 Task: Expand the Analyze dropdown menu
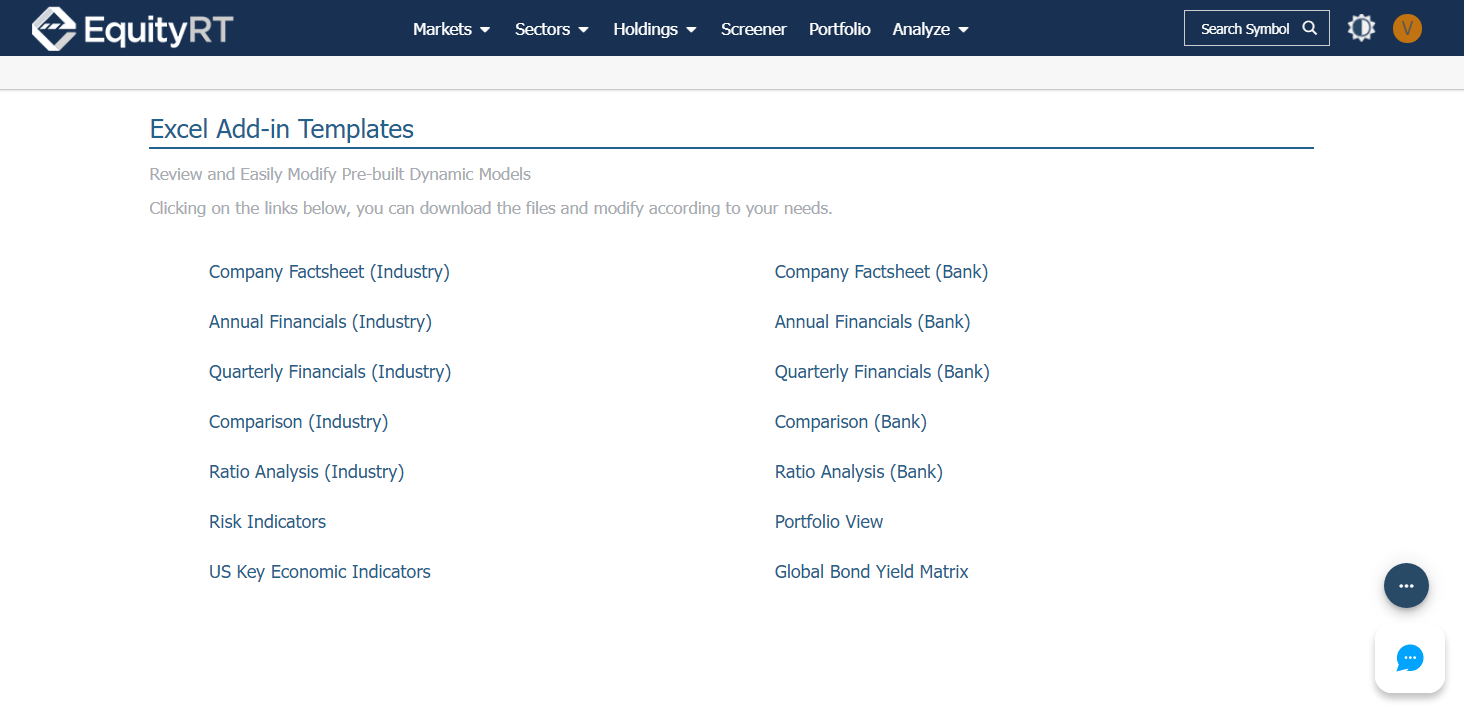pos(931,29)
